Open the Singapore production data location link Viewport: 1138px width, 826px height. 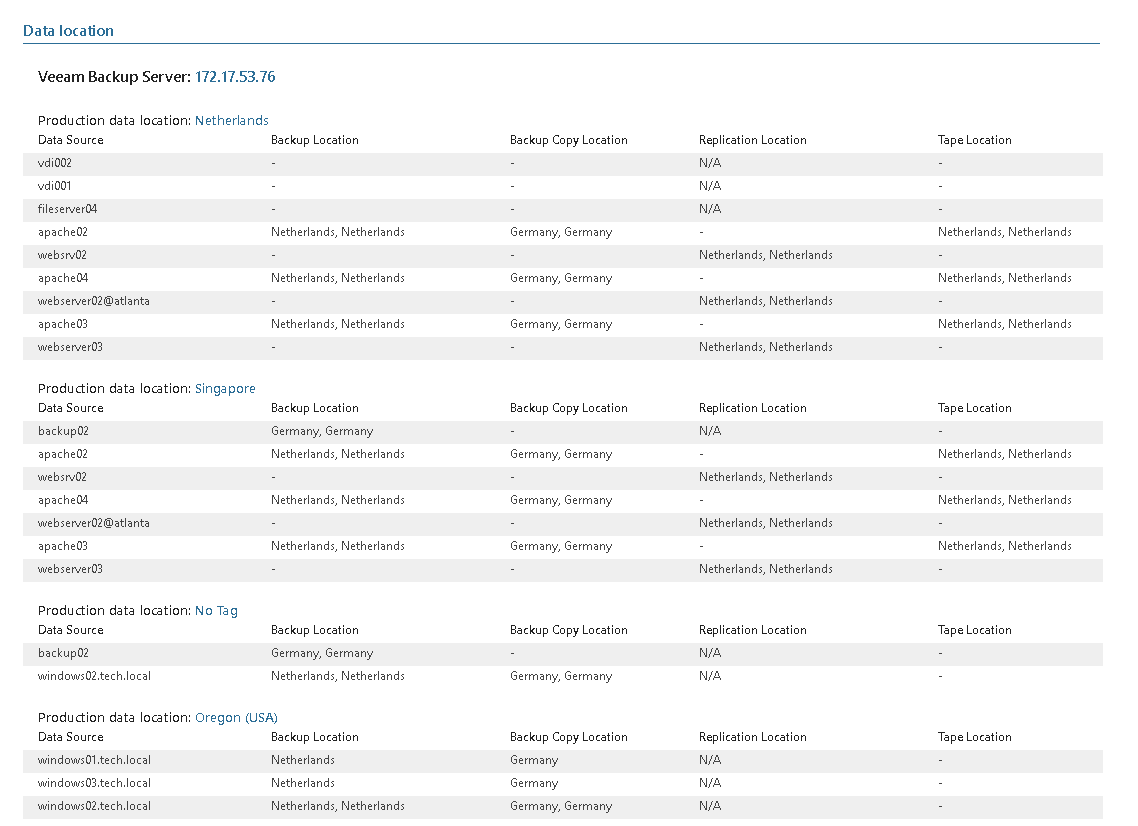pyautogui.click(x=225, y=388)
